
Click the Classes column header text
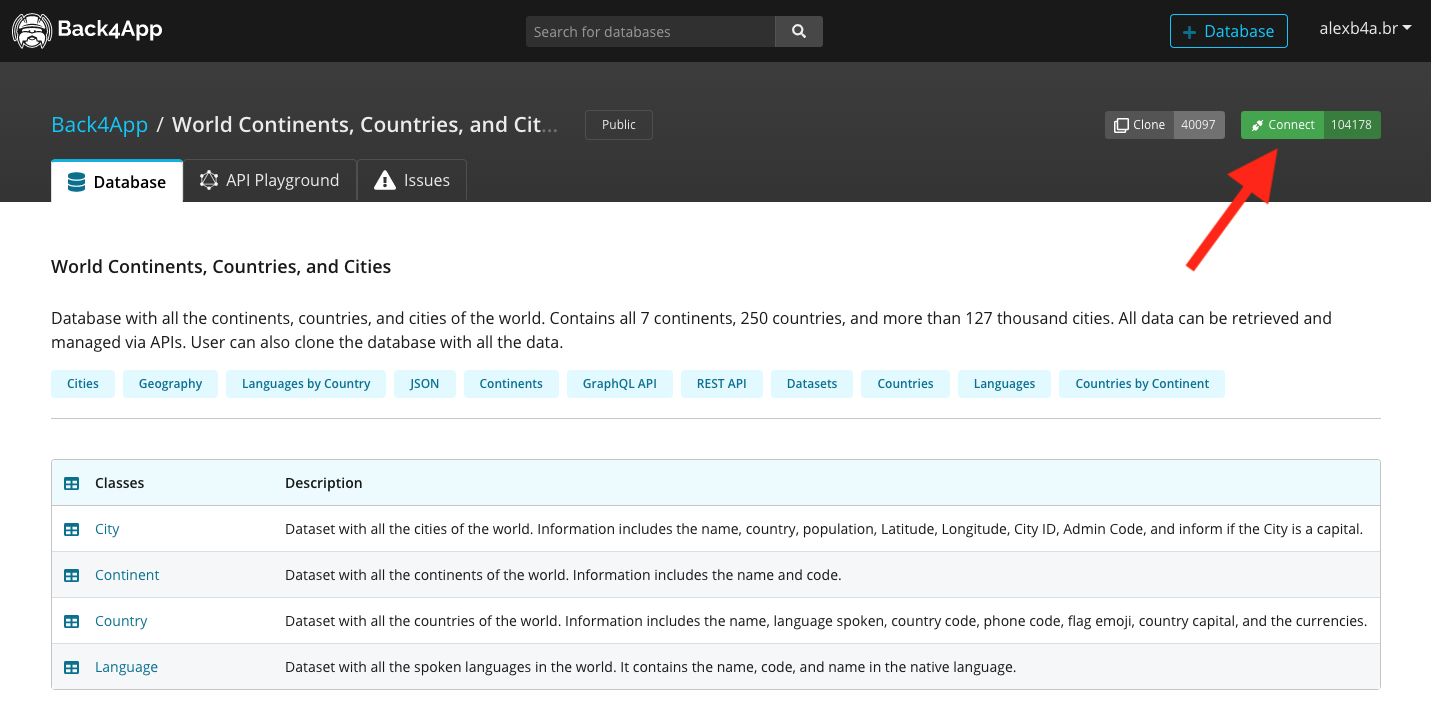click(x=120, y=483)
